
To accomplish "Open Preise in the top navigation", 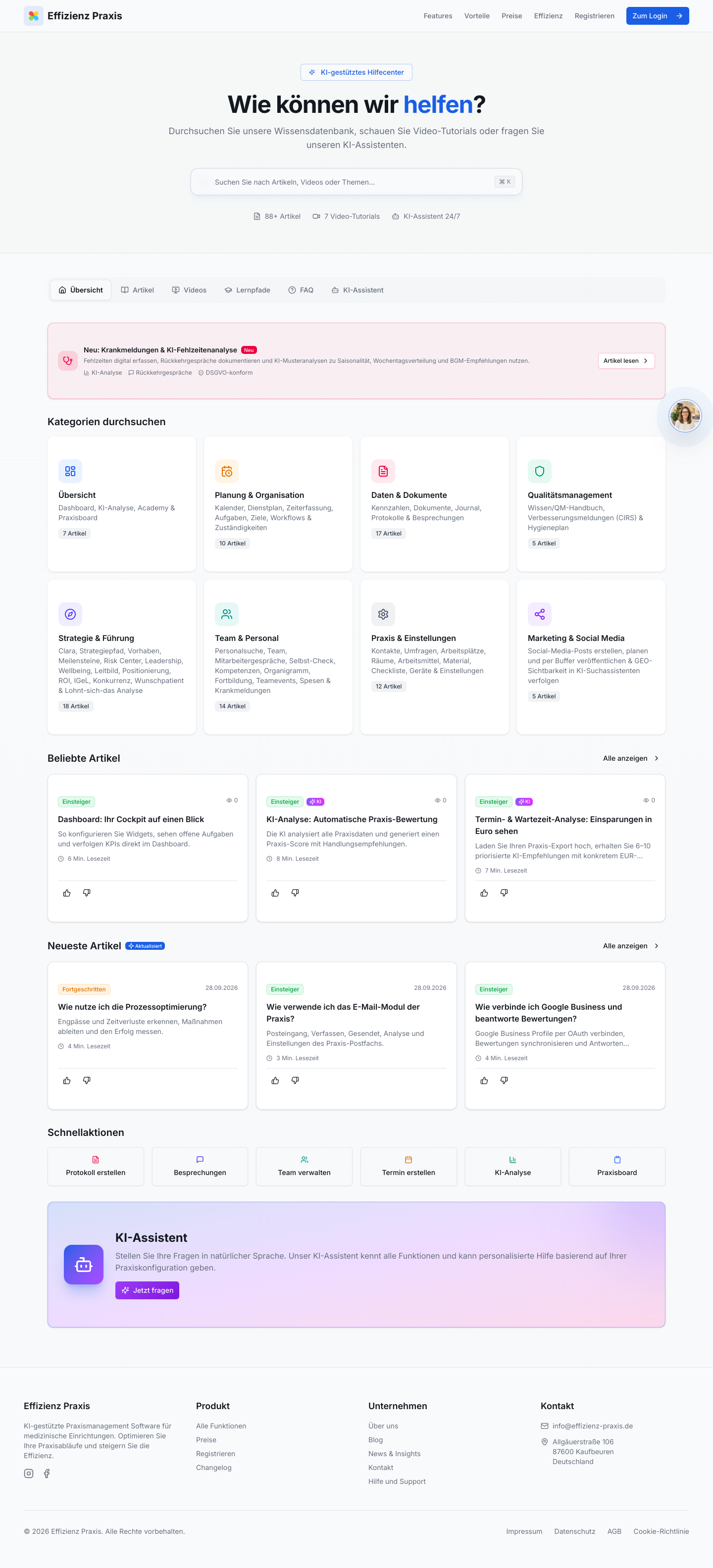I will (x=512, y=16).
